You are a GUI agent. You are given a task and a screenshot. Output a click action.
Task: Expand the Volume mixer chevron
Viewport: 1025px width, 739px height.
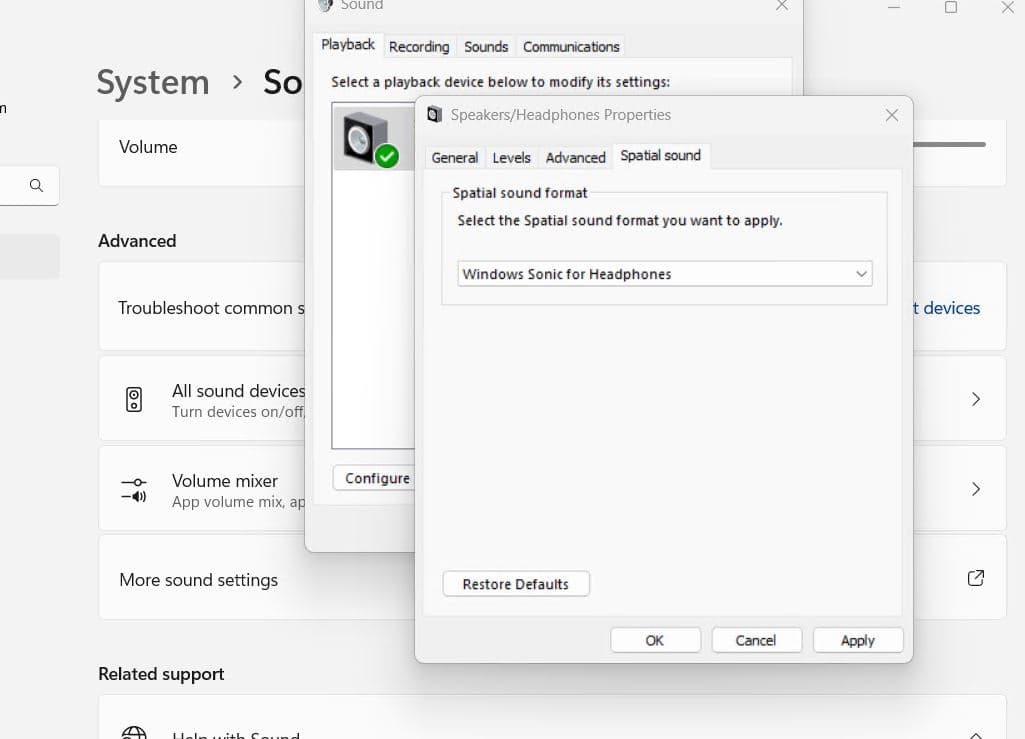tap(975, 490)
